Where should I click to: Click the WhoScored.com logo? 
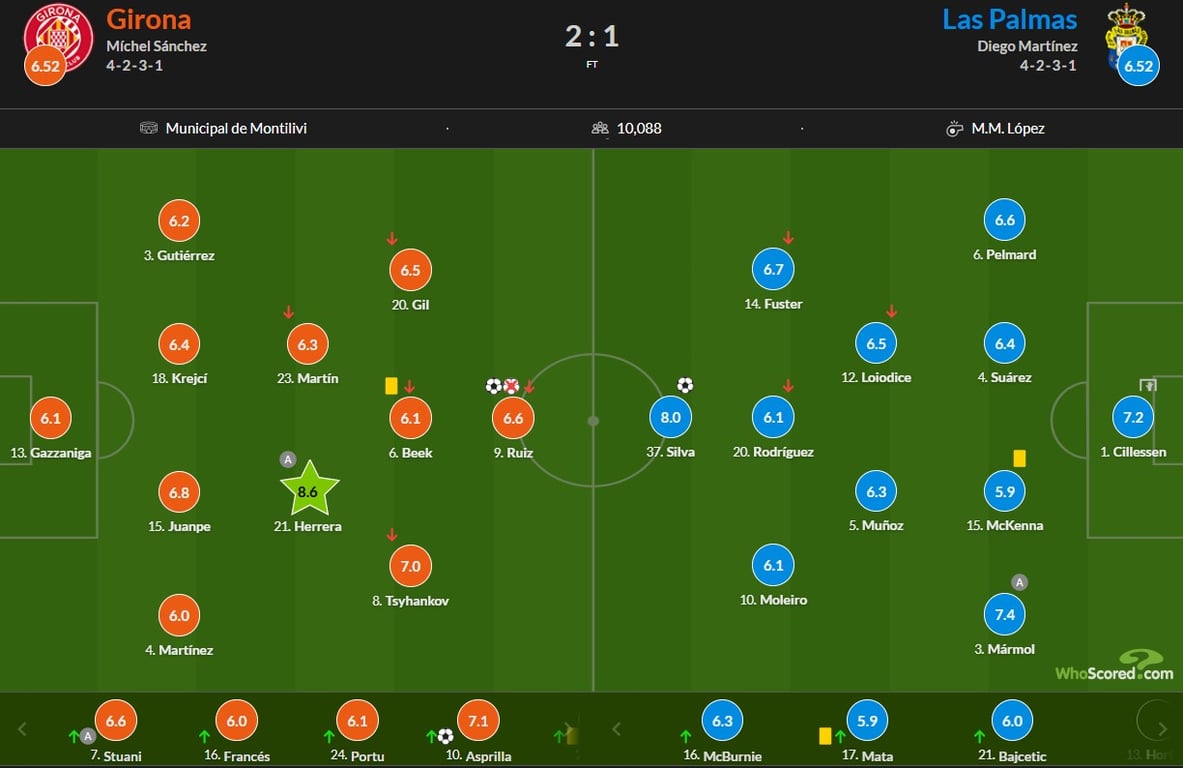point(1115,665)
